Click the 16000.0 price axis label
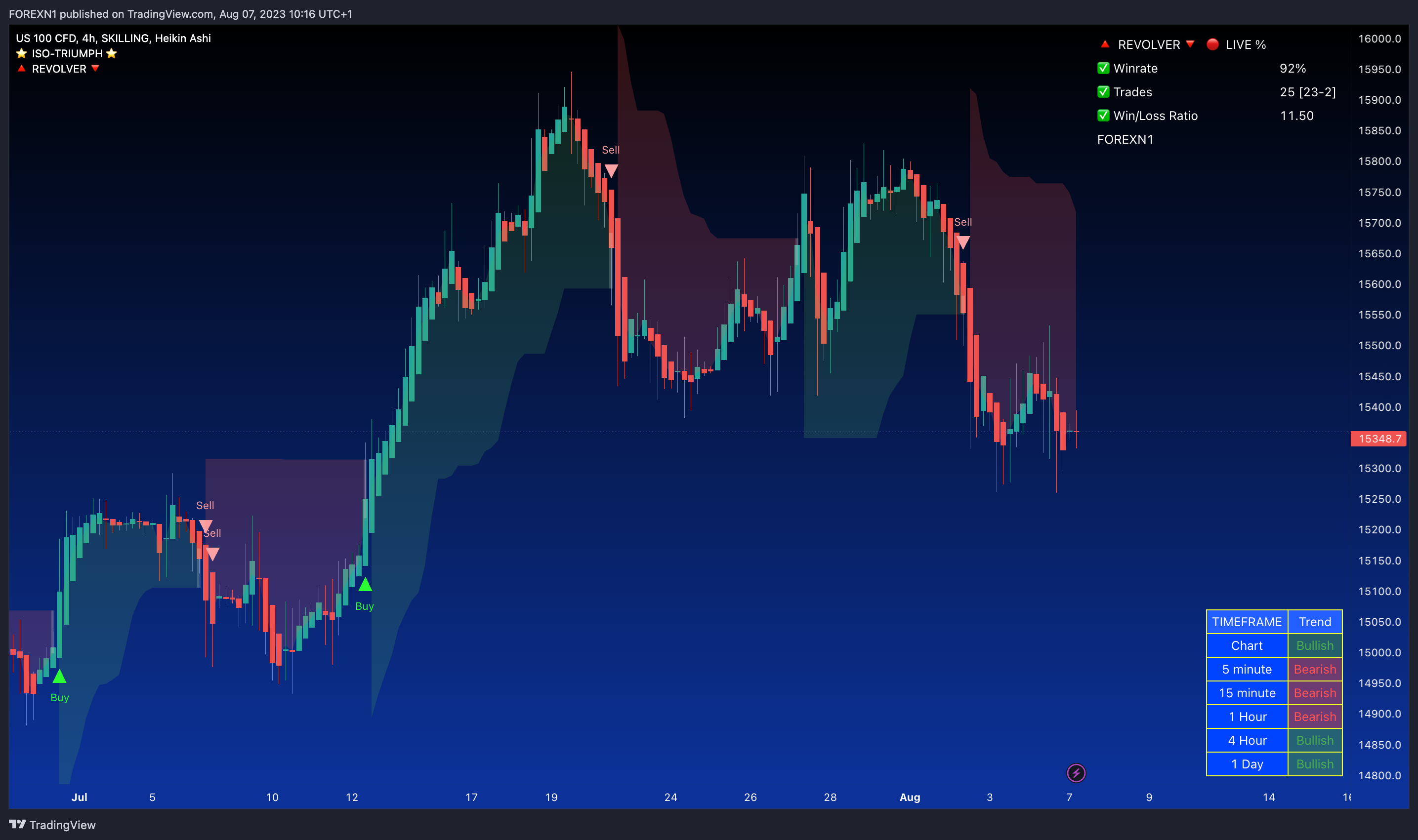The height and width of the screenshot is (840, 1418). pyautogui.click(x=1379, y=39)
